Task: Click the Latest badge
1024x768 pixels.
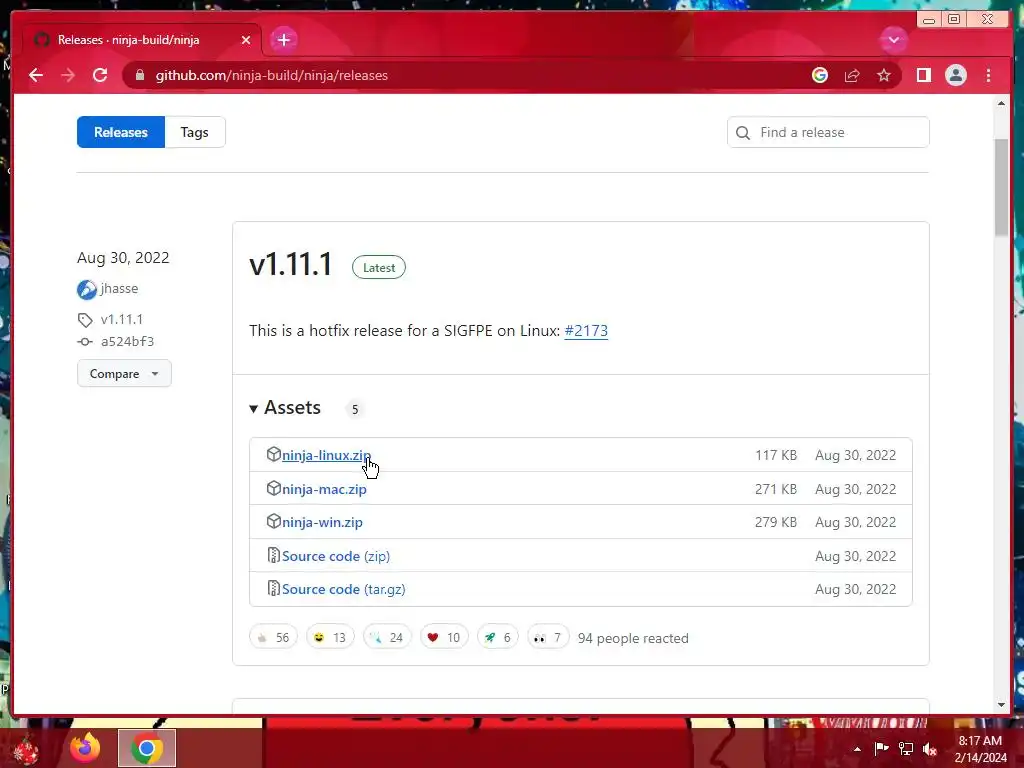Action: point(379,268)
